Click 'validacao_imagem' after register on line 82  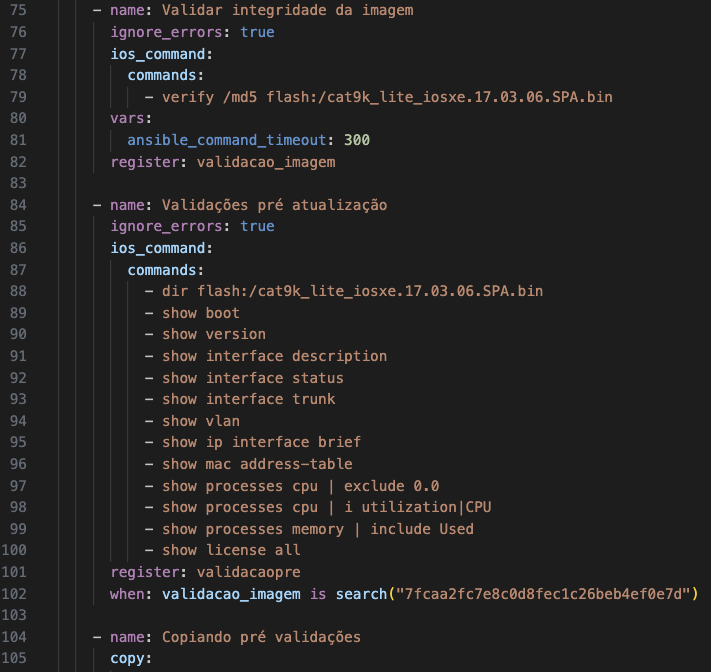pos(266,162)
